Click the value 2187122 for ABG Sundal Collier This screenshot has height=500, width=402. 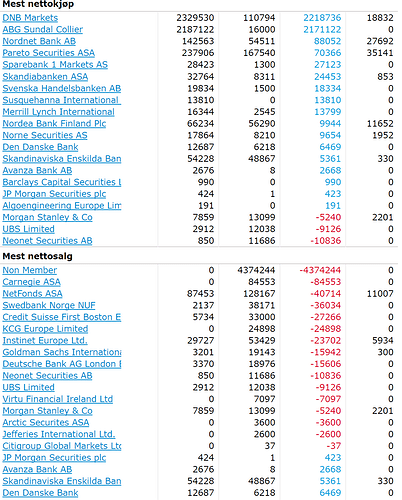coord(195,30)
